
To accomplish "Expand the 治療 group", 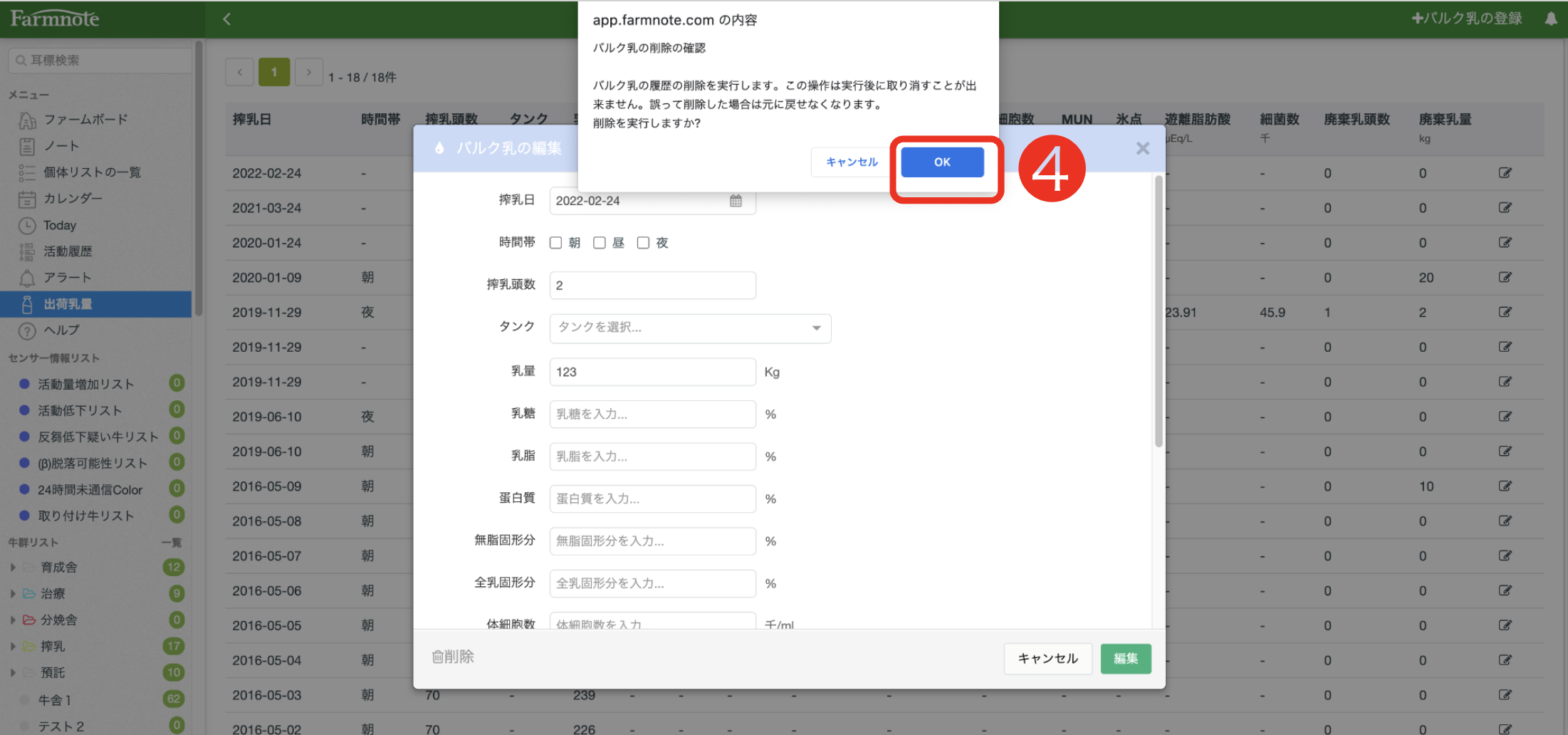I will tap(13, 594).
